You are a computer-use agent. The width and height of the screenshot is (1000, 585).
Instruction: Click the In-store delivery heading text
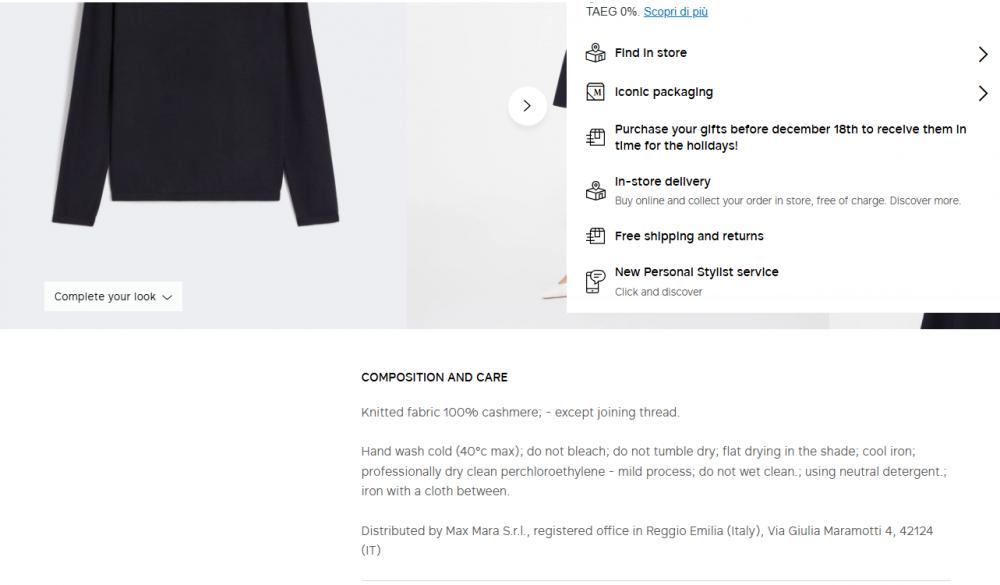663,181
